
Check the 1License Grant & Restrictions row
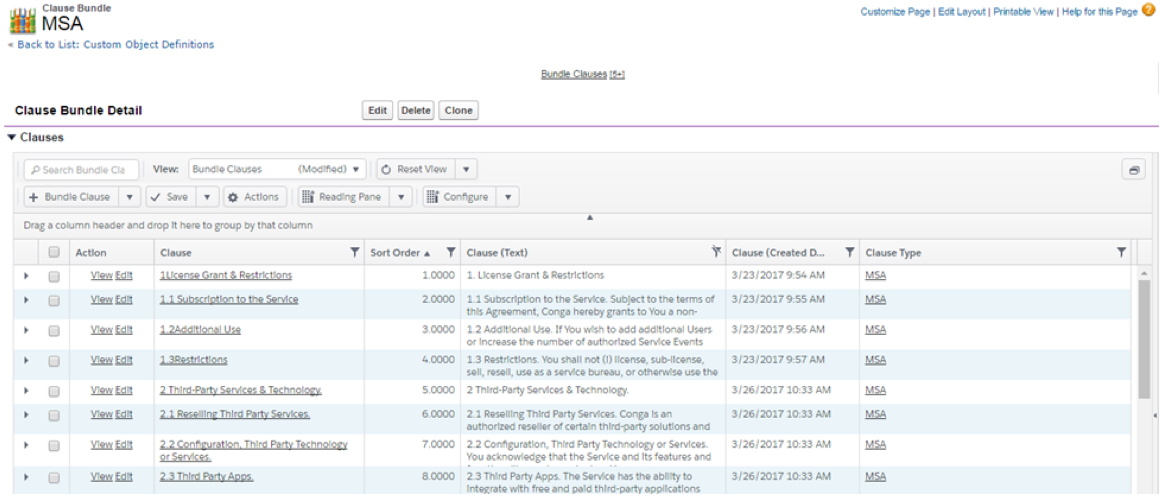click(54, 276)
